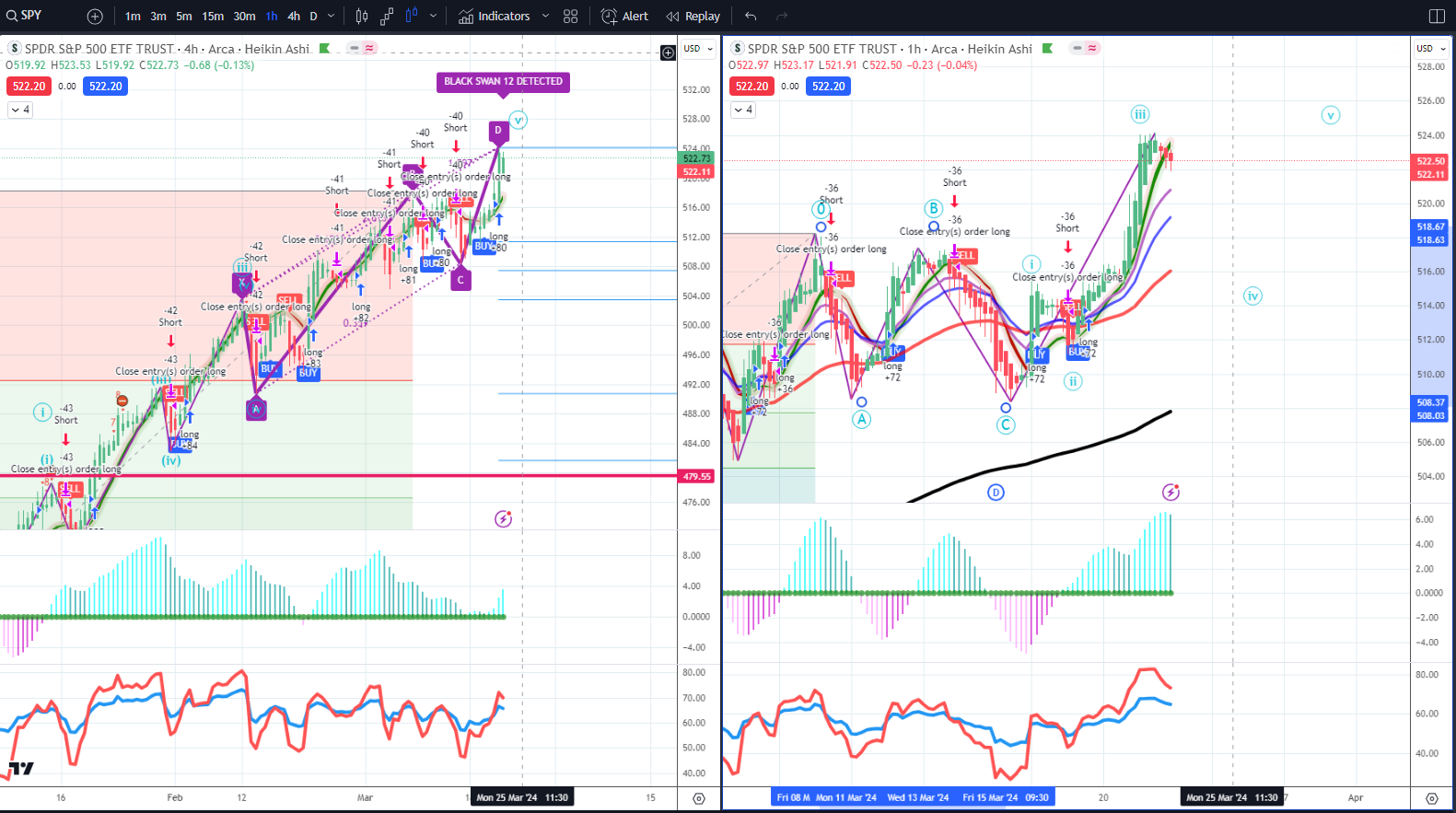Viewport: 1456px width, 813px height.
Task: Select the purple C pattern marker on 4h chart
Action: 460,280
